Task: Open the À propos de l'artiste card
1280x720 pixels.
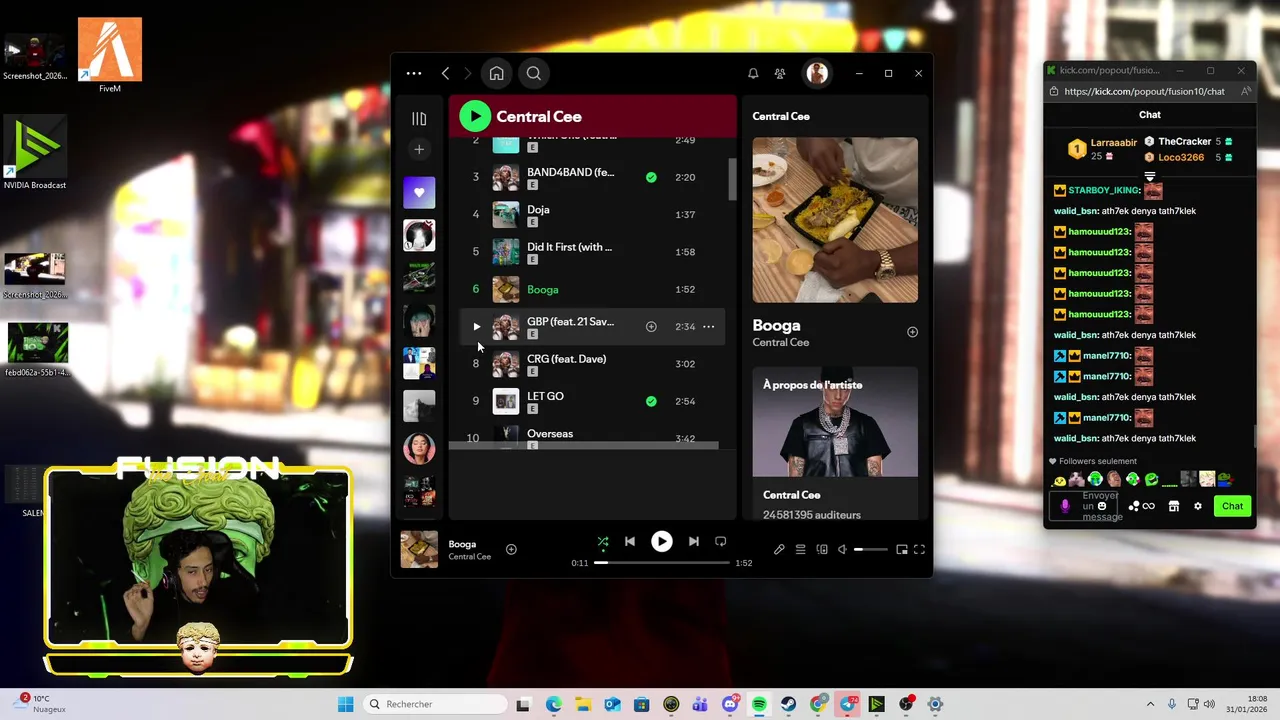Action: 835,443
